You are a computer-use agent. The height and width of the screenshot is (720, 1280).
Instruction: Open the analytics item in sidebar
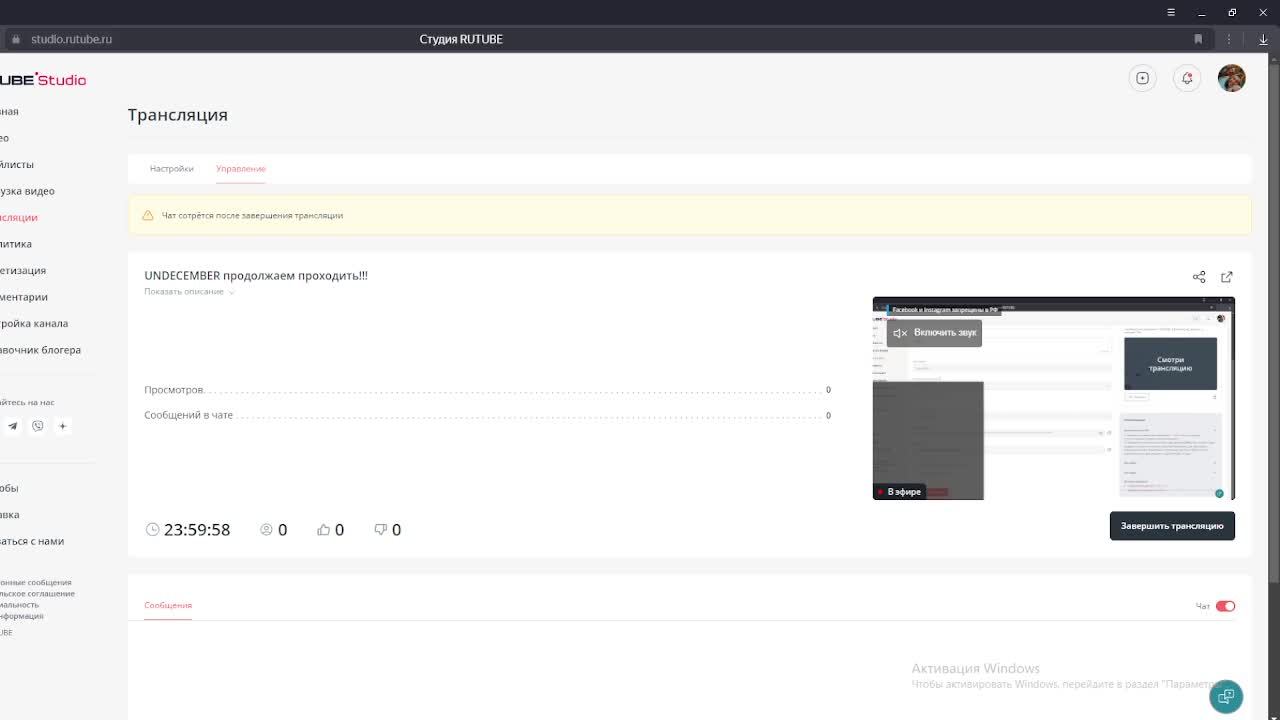[x=16, y=244]
